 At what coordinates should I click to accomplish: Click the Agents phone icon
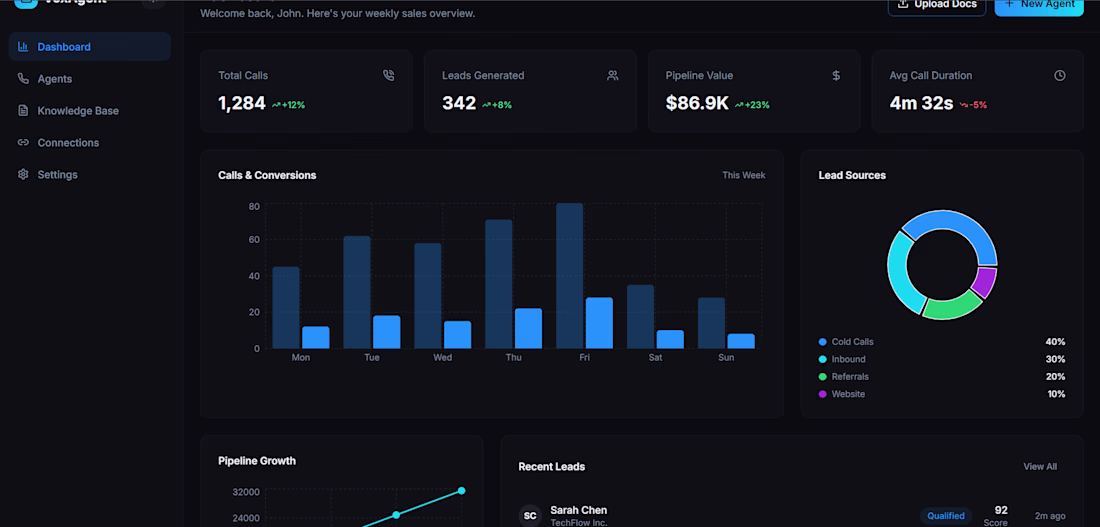click(23, 79)
